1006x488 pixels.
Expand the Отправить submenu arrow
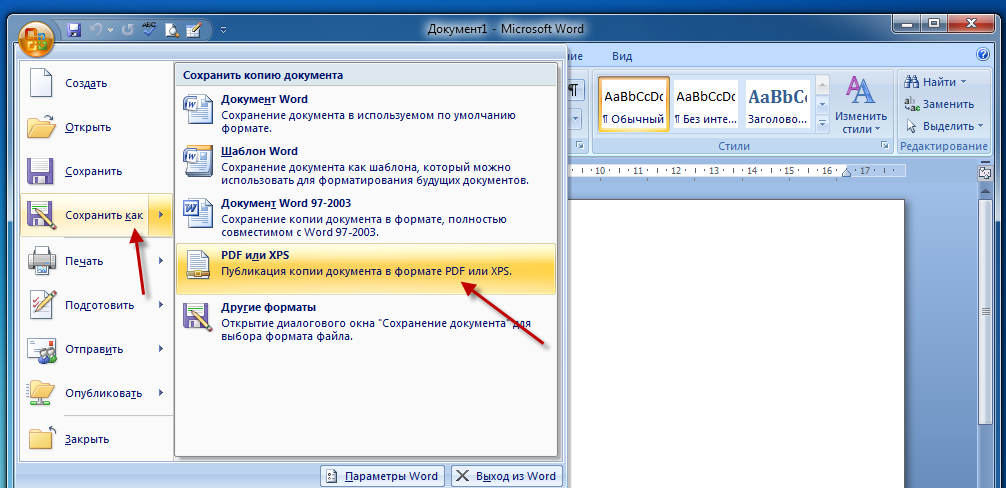161,349
